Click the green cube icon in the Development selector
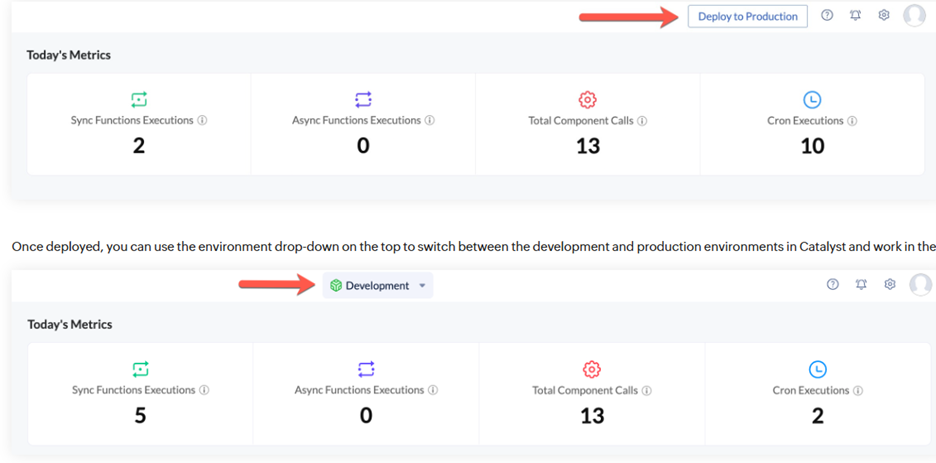This screenshot has height=463, width=936. (x=336, y=286)
